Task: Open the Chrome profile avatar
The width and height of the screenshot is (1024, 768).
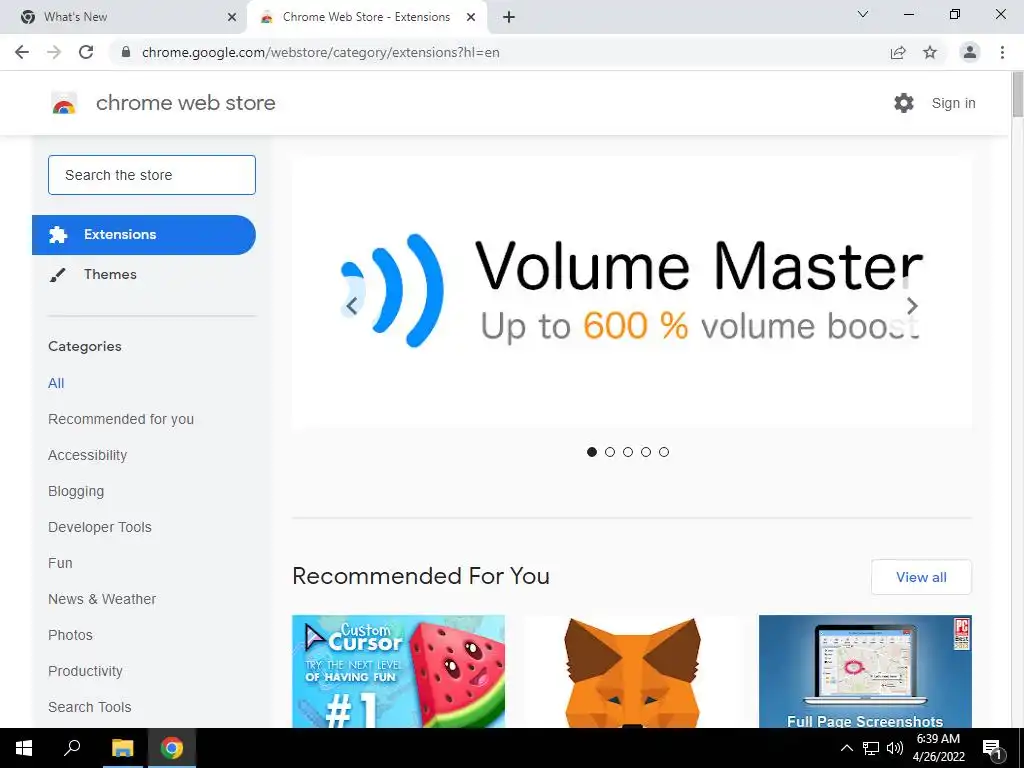Action: tap(970, 52)
